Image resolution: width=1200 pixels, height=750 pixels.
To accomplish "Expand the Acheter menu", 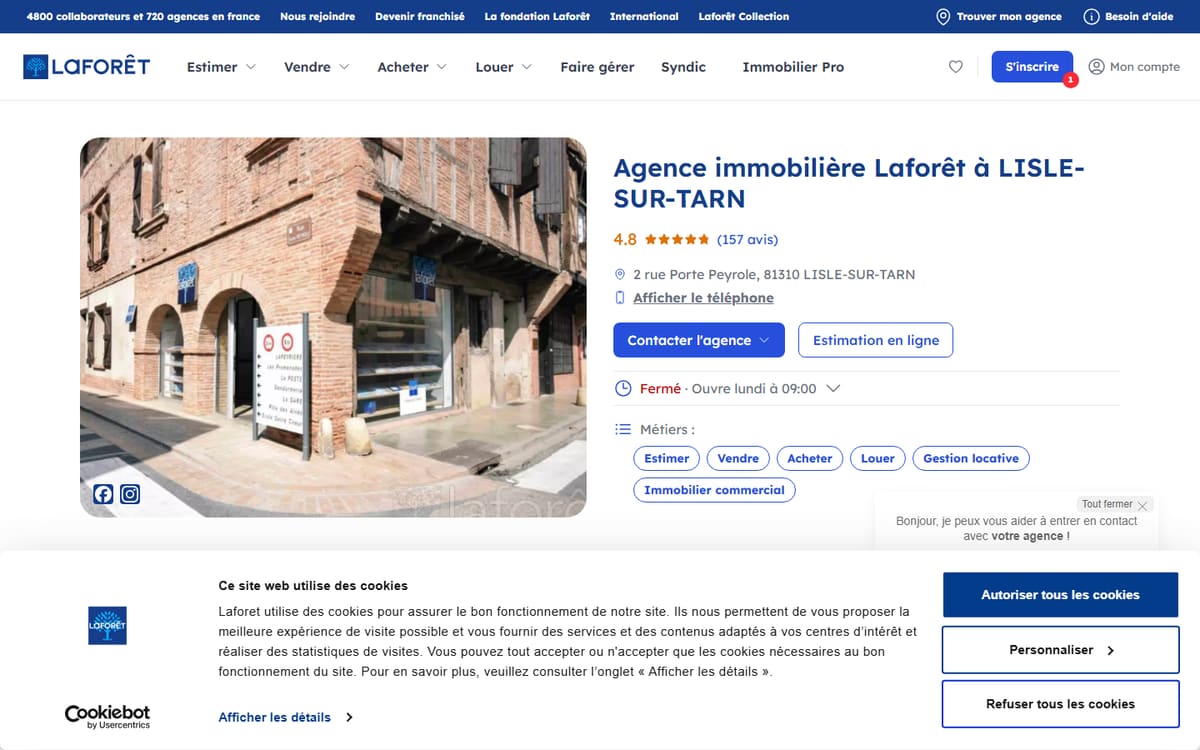I will point(412,67).
